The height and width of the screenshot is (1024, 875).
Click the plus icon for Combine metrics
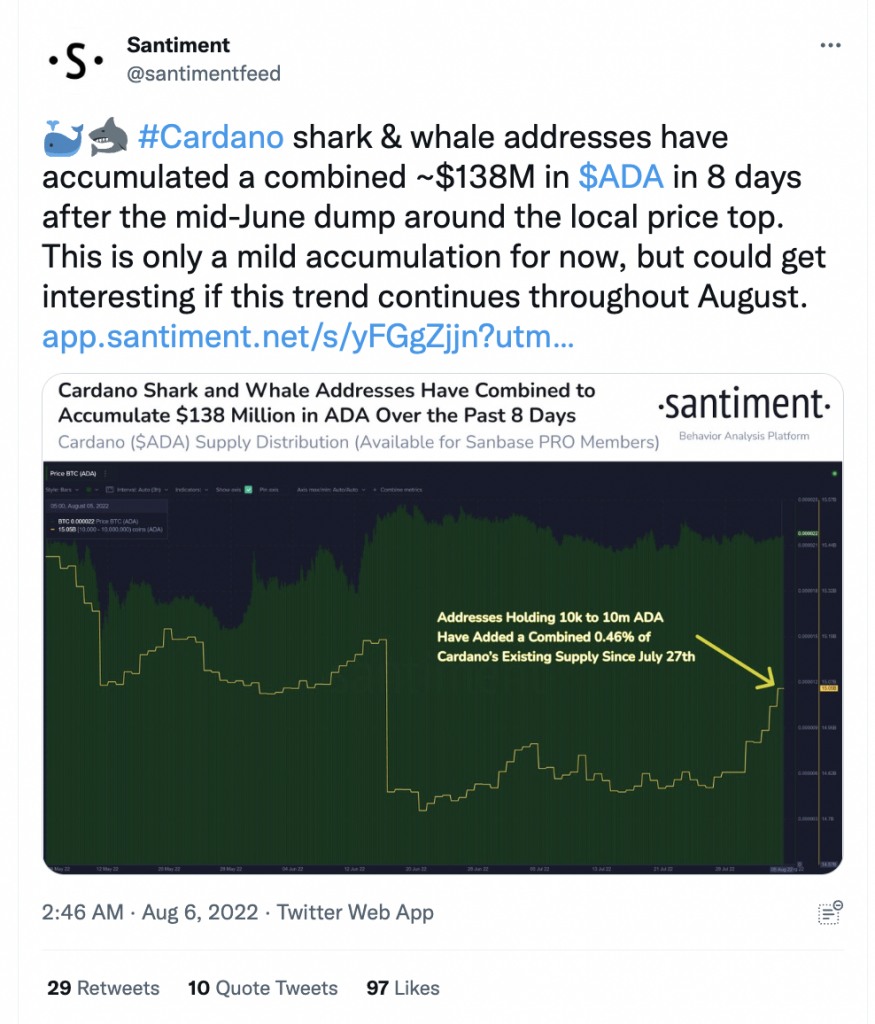[x=375, y=490]
